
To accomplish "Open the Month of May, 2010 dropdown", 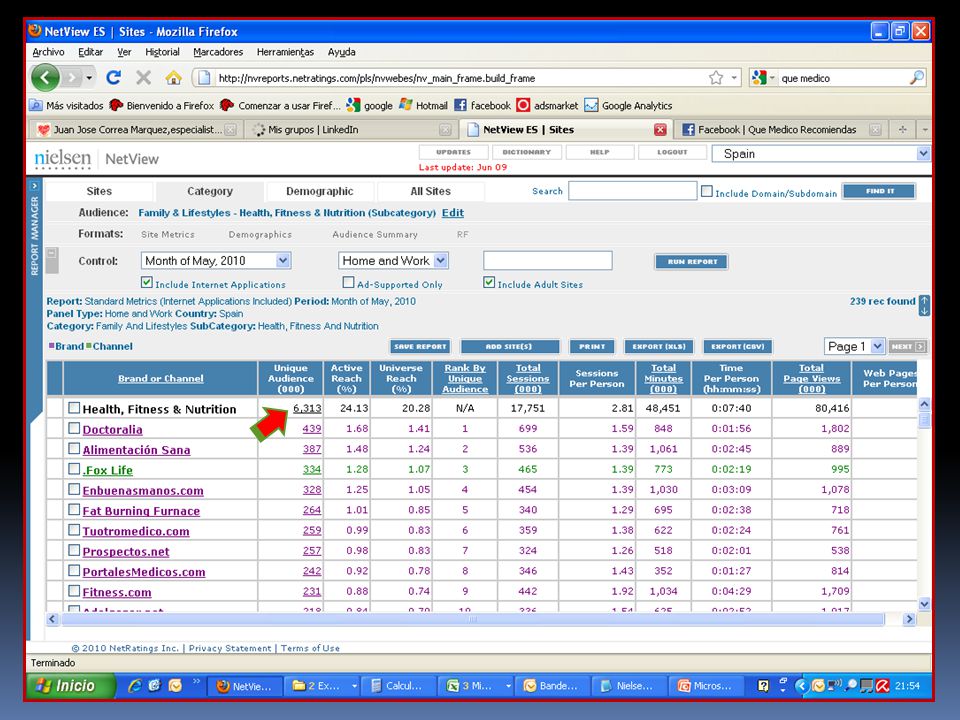I will click(x=216, y=261).
